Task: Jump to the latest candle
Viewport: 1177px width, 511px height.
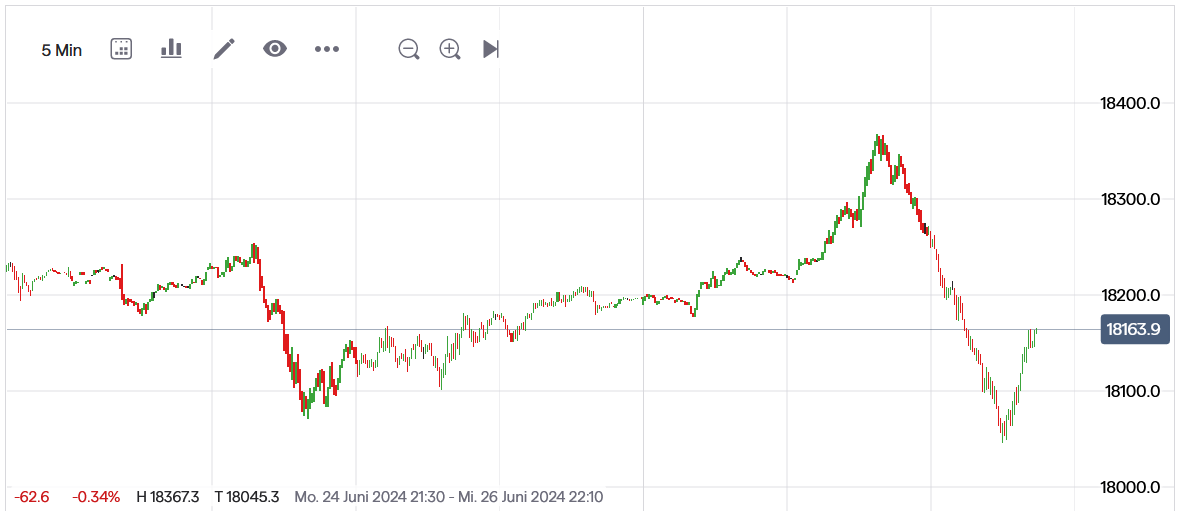Action: coord(491,49)
